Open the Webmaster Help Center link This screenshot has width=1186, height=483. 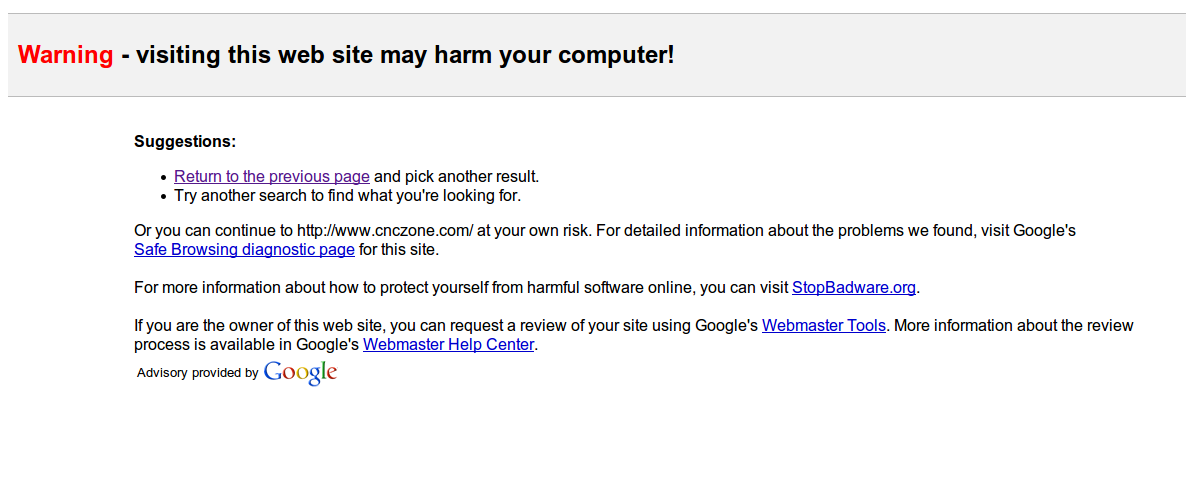click(x=449, y=345)
